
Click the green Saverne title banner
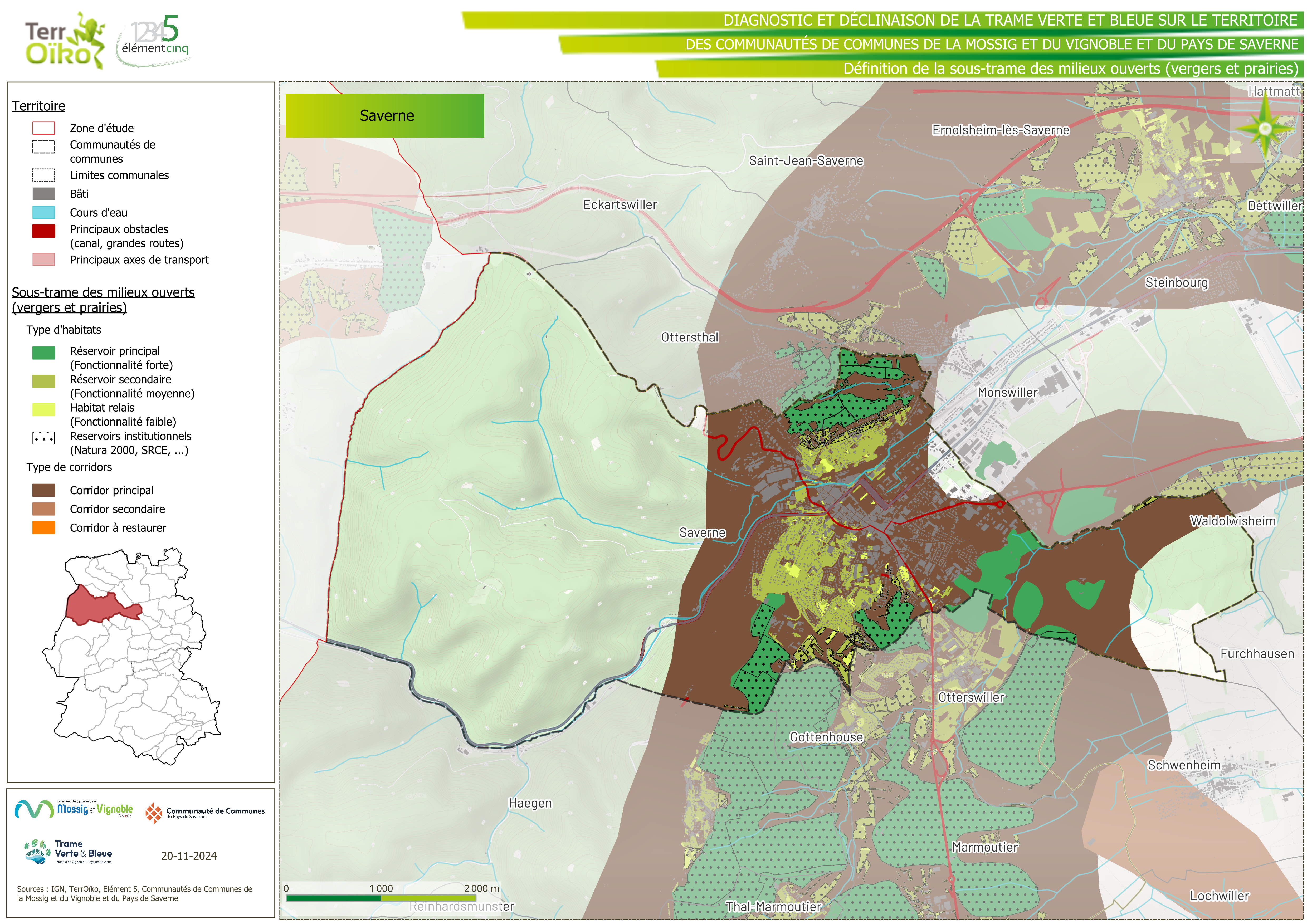[385, 116]
